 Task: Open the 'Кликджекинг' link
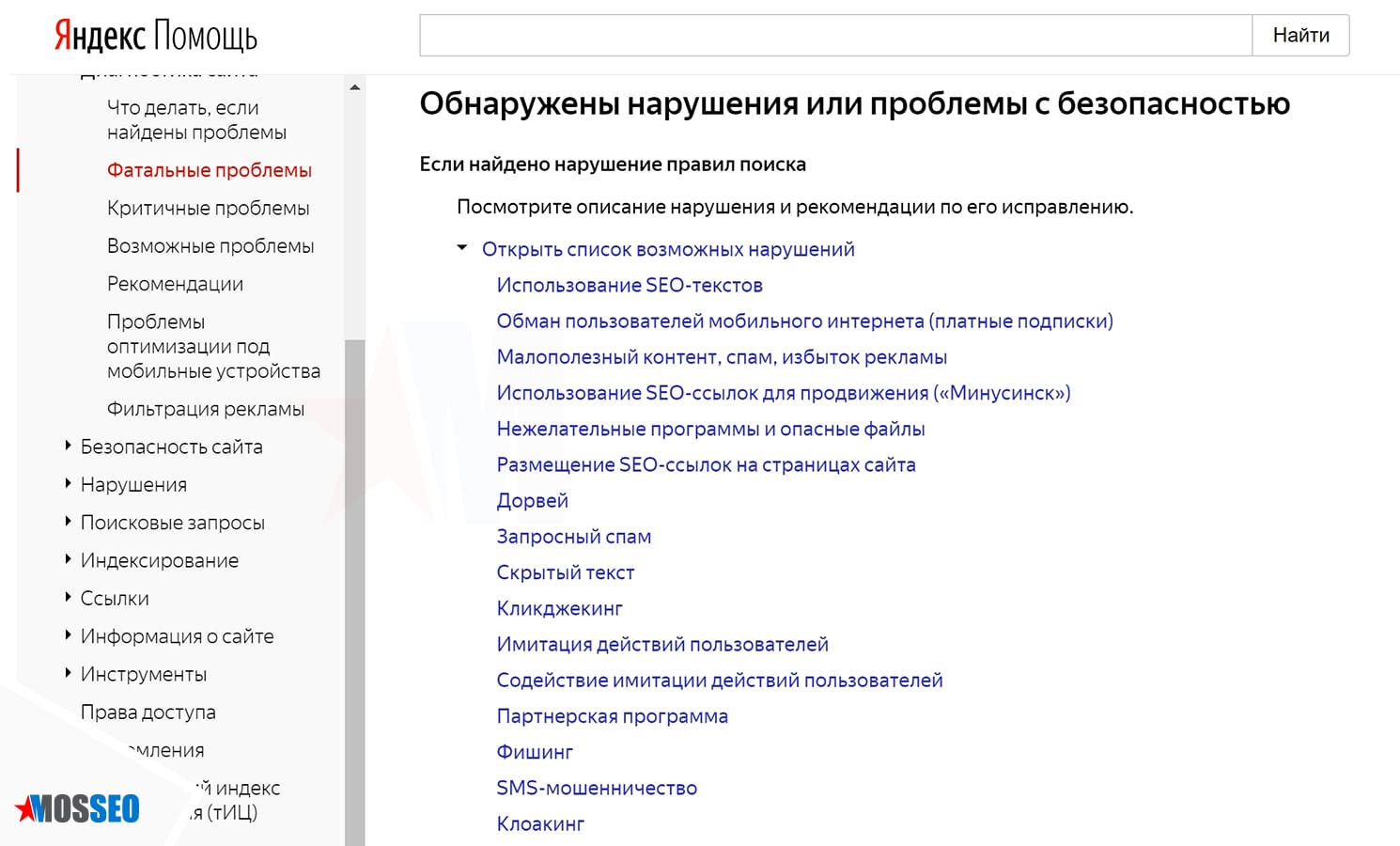pos(560,608)
